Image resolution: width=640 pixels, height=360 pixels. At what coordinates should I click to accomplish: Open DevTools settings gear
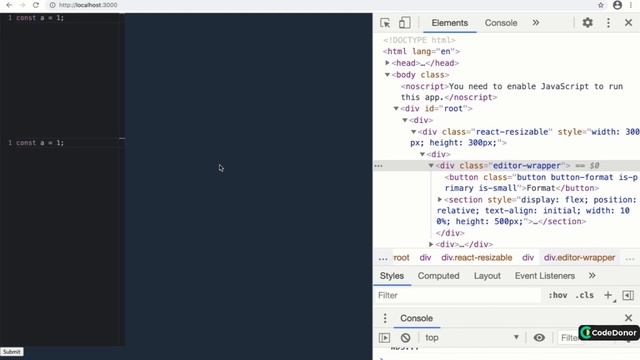(587, 23)
